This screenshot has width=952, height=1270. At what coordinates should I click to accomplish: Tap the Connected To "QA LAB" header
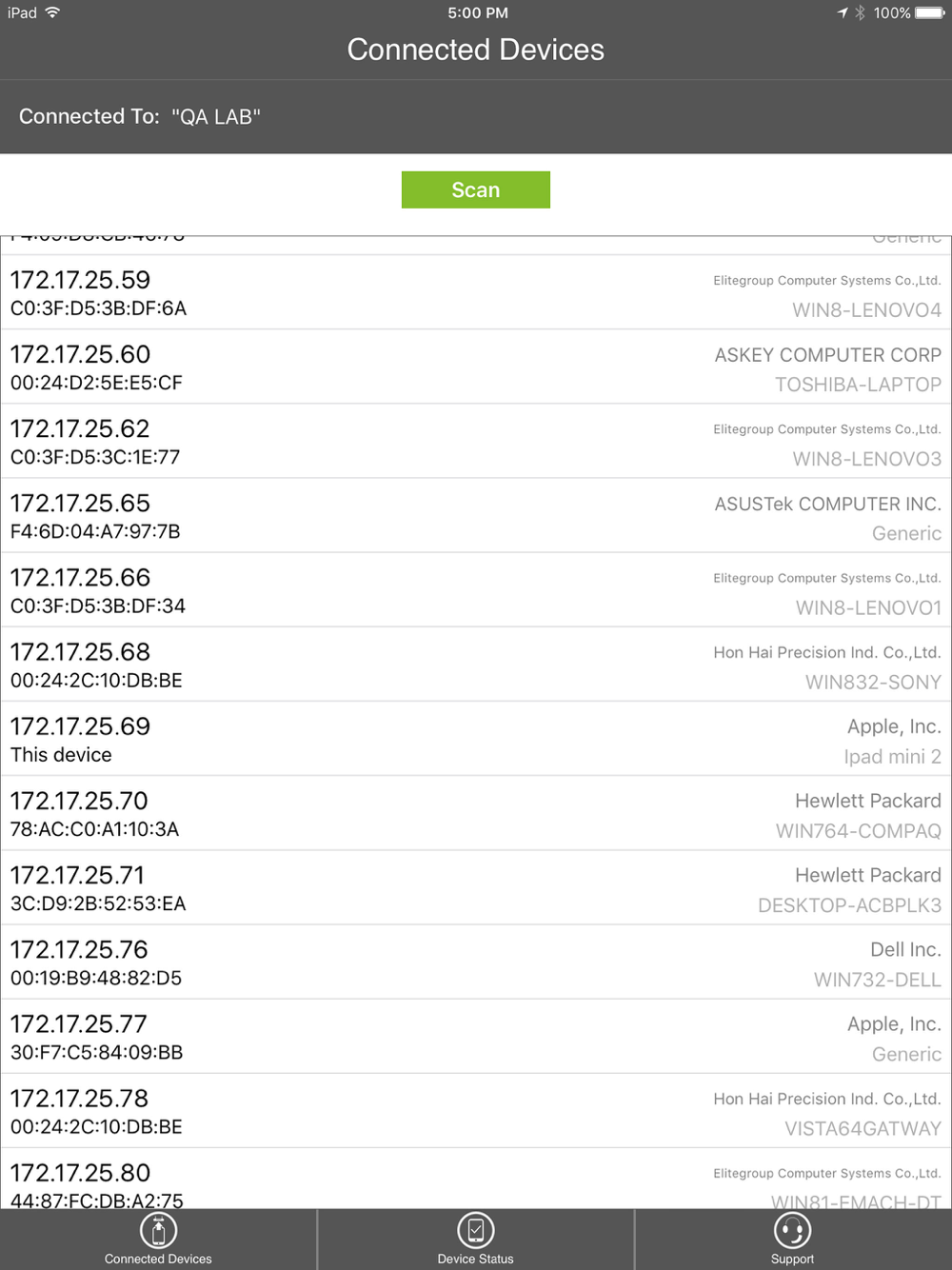click(140, 116)
